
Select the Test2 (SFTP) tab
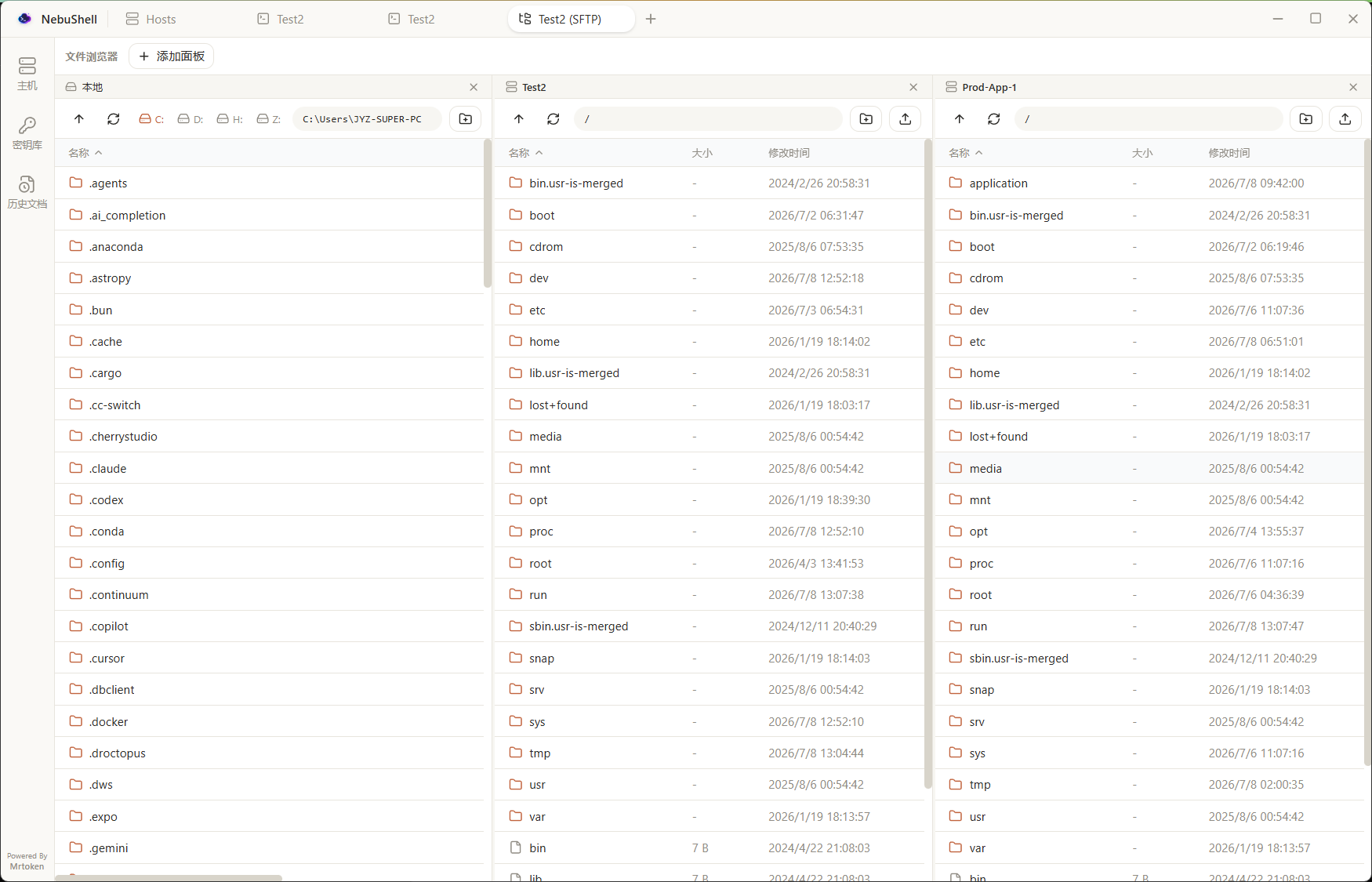571,19
